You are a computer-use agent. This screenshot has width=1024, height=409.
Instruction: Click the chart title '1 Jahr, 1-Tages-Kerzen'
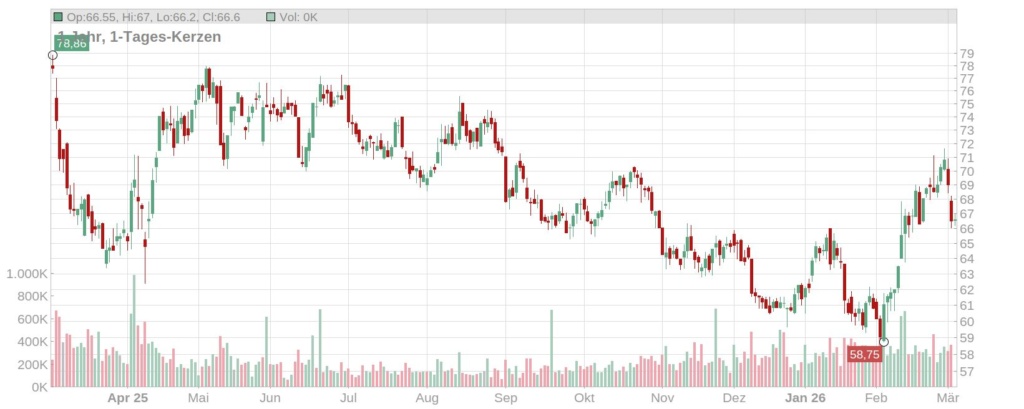point(139,36)
